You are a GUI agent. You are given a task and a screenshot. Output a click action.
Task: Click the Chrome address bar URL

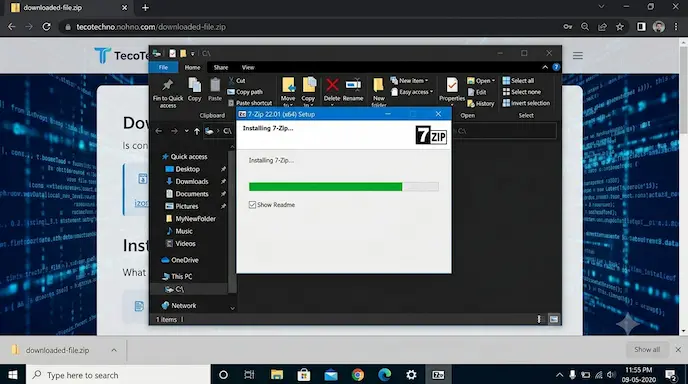(151, 27)
